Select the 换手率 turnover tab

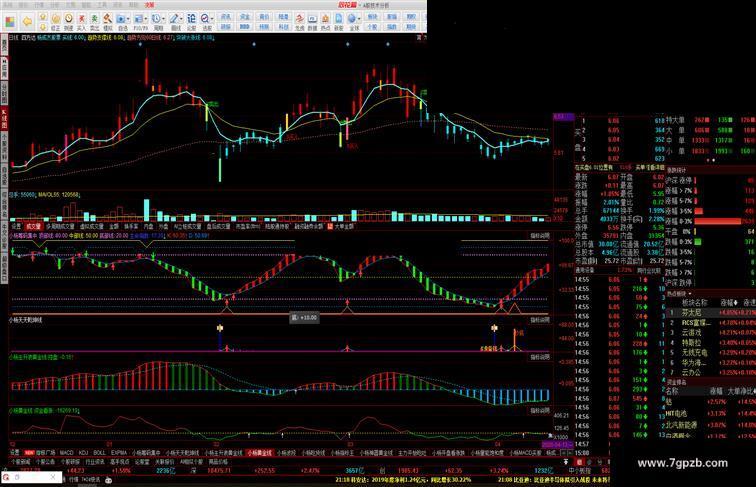tap(131, 226)
